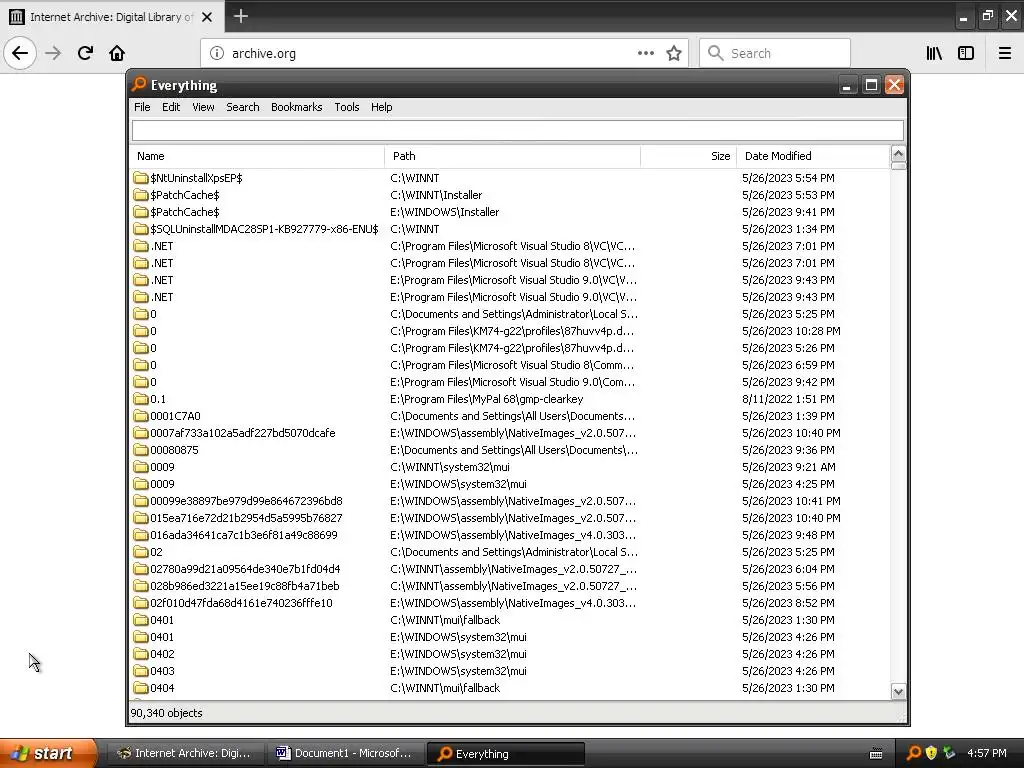Image resolution: width=1024 pixels, height=768 pixels.
Task: Open the Edit menu in Everything
Action: pos(171,107)
